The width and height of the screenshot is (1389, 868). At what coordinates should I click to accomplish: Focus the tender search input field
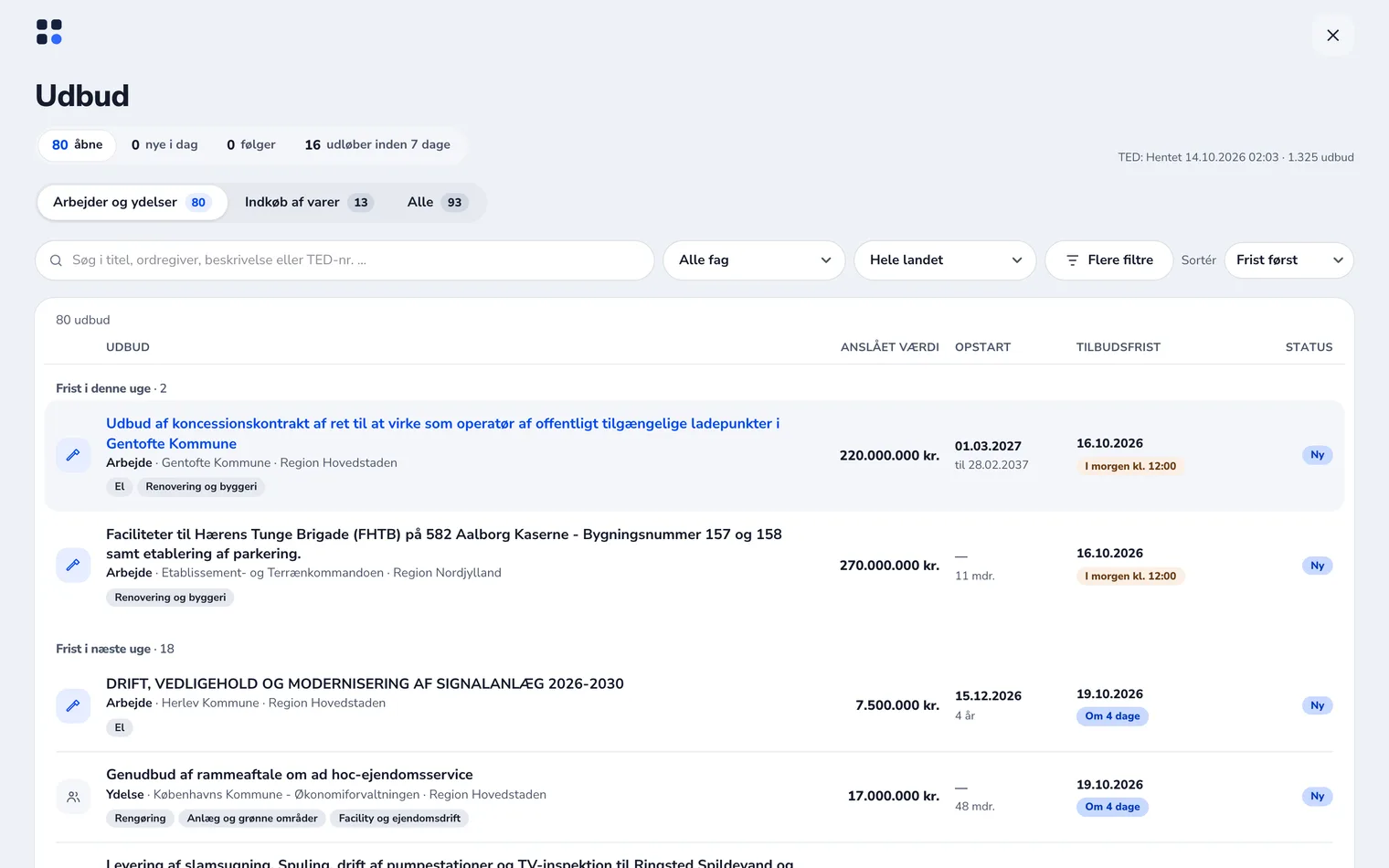pyautogui.click(x=345, y=260)
